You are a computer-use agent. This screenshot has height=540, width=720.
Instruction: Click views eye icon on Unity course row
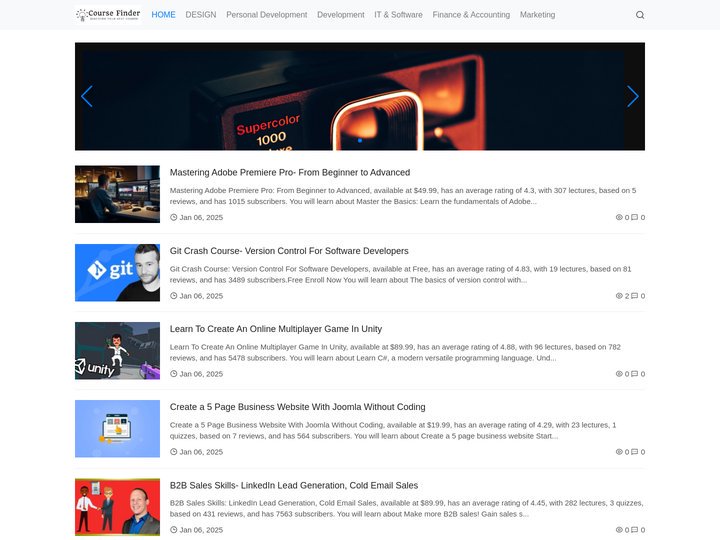pyautogui.click(x=619, y=374)
